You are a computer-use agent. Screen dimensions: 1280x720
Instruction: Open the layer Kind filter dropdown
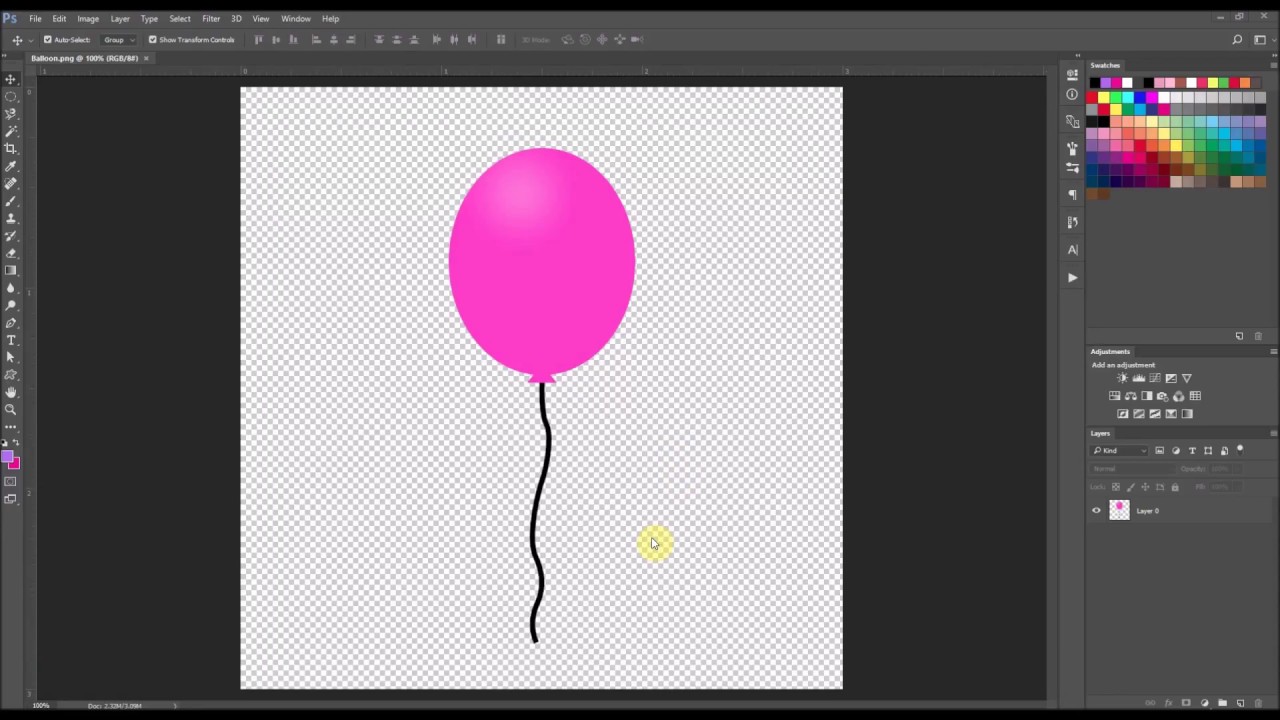pyautogui.click(x=1120, y=451)
